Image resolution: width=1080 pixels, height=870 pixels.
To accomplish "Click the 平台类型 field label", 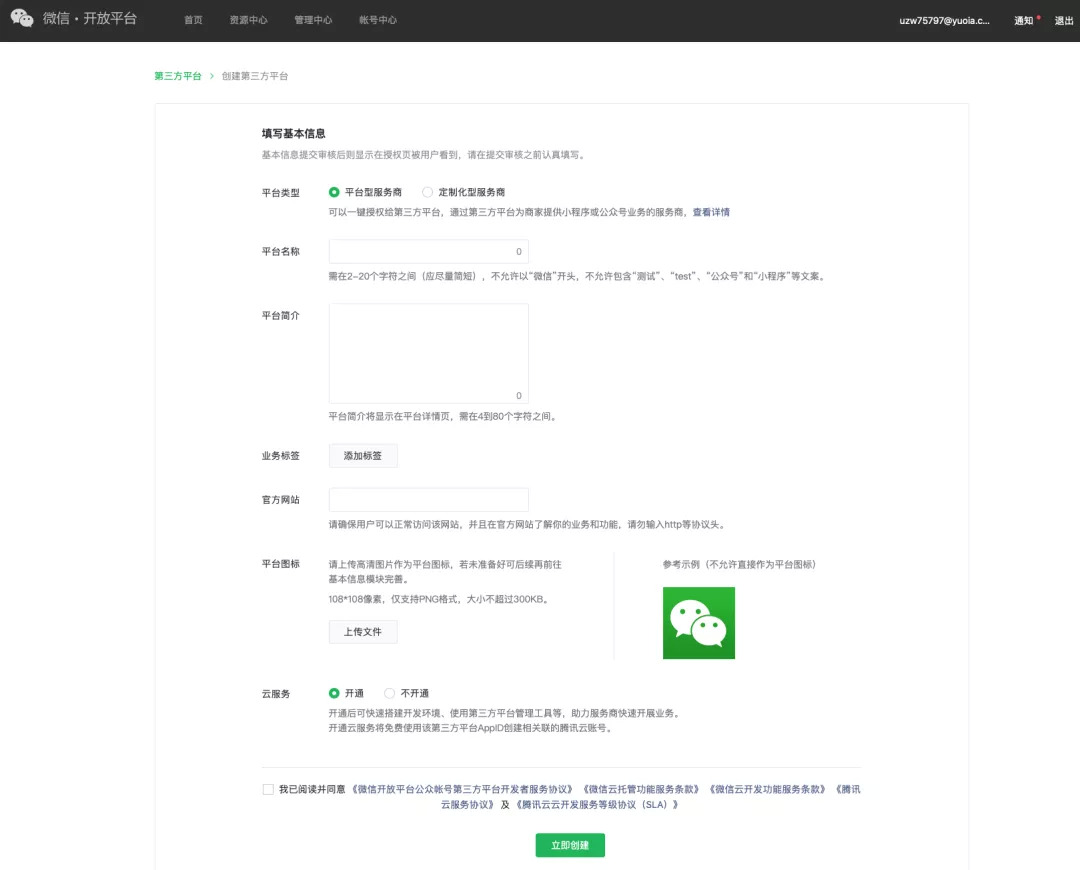I will click(281, 193).
